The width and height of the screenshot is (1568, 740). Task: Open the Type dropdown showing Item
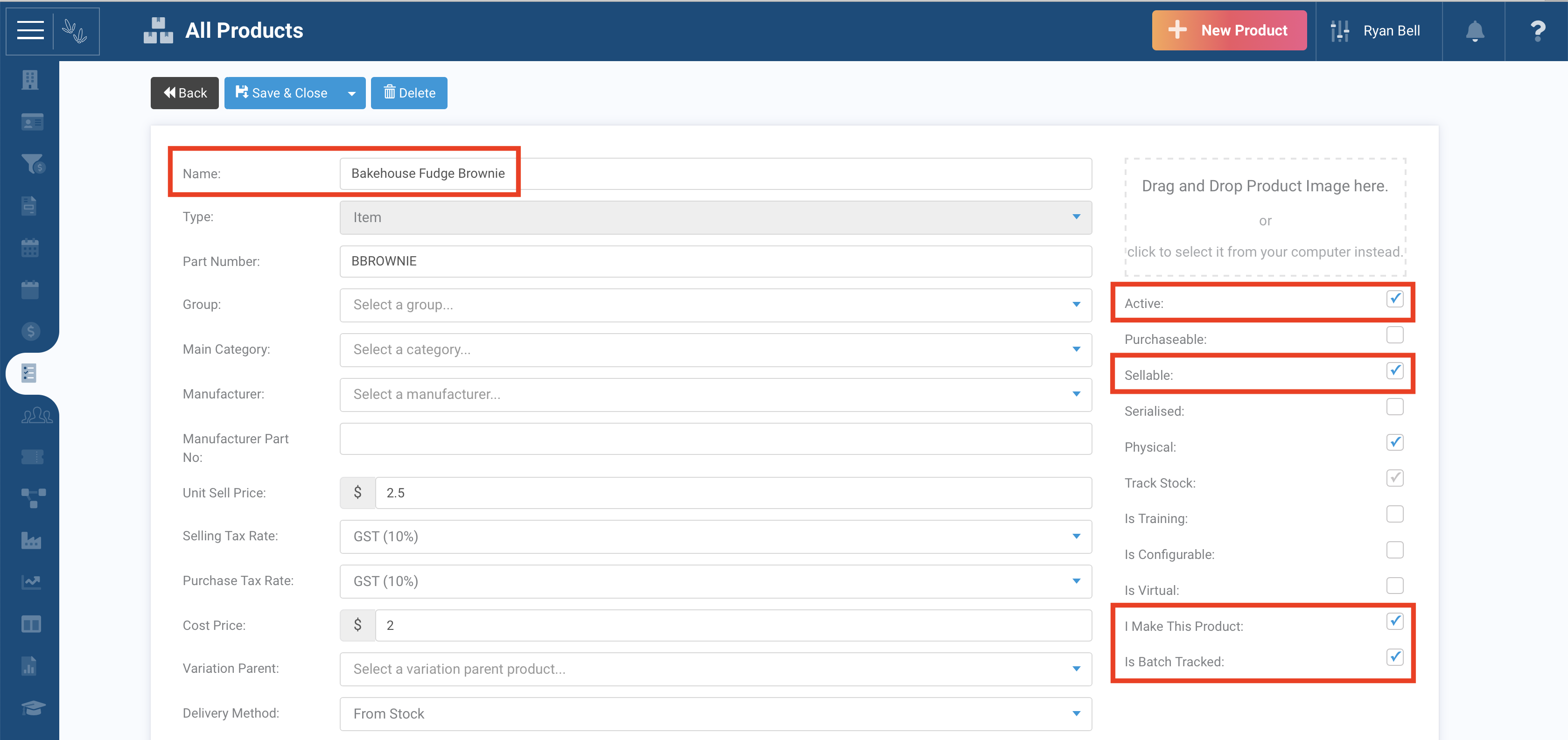pos(715,217)
